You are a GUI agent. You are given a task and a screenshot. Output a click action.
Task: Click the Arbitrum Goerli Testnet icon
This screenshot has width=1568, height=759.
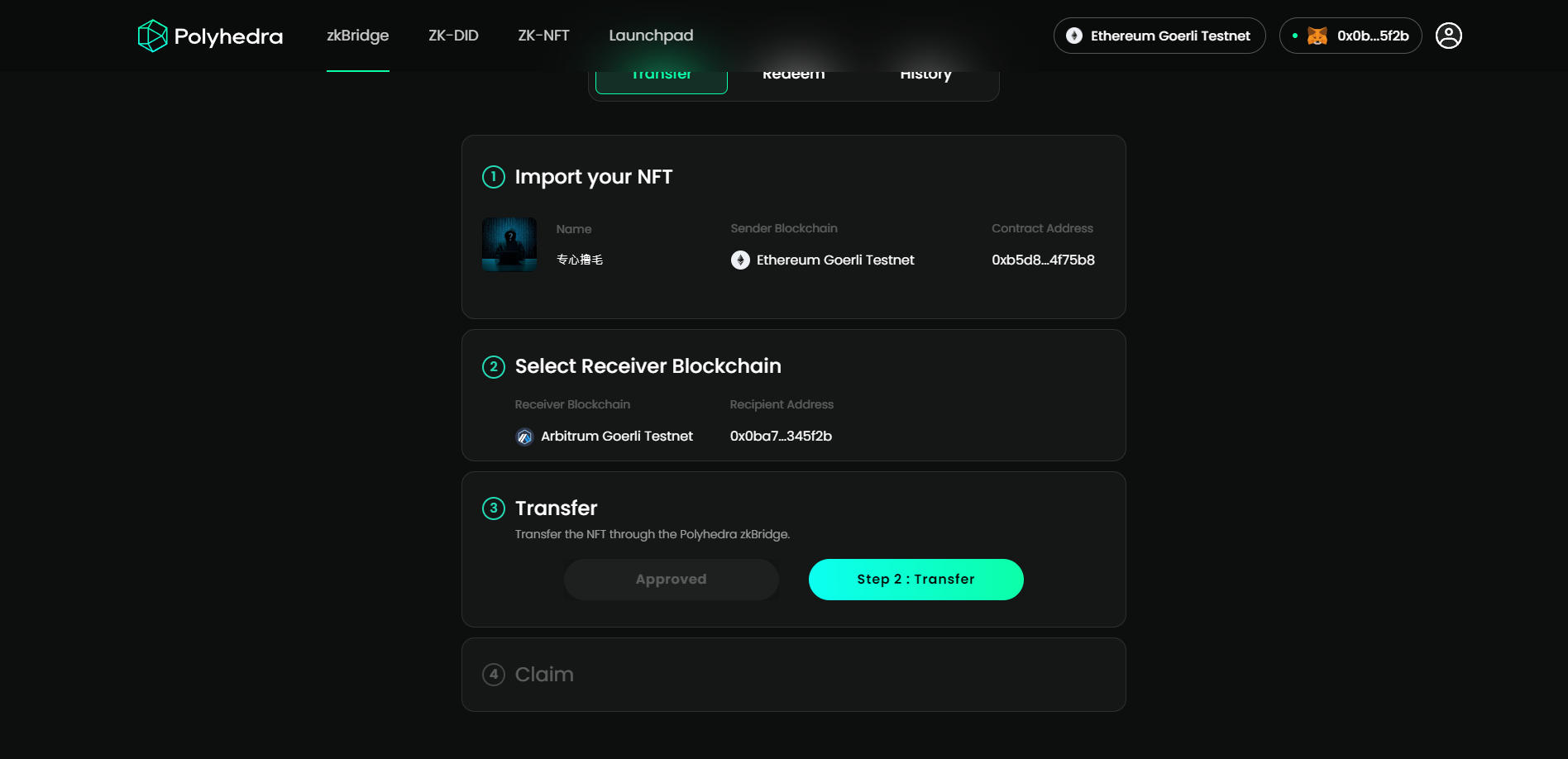(x=524, y=437)
